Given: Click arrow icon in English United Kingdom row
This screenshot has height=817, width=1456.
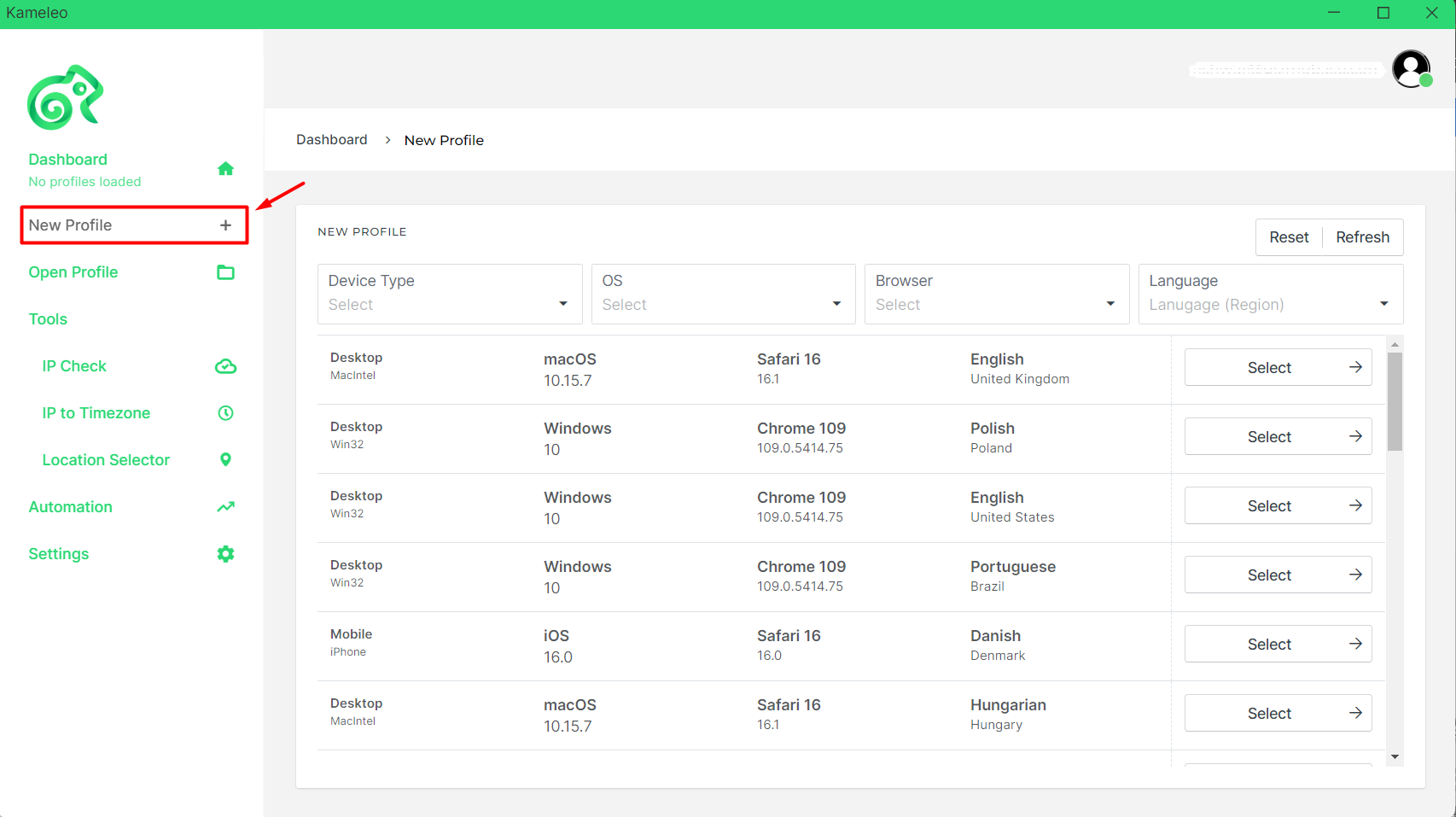Looking at the screenshot, I should coord(1355,367).
